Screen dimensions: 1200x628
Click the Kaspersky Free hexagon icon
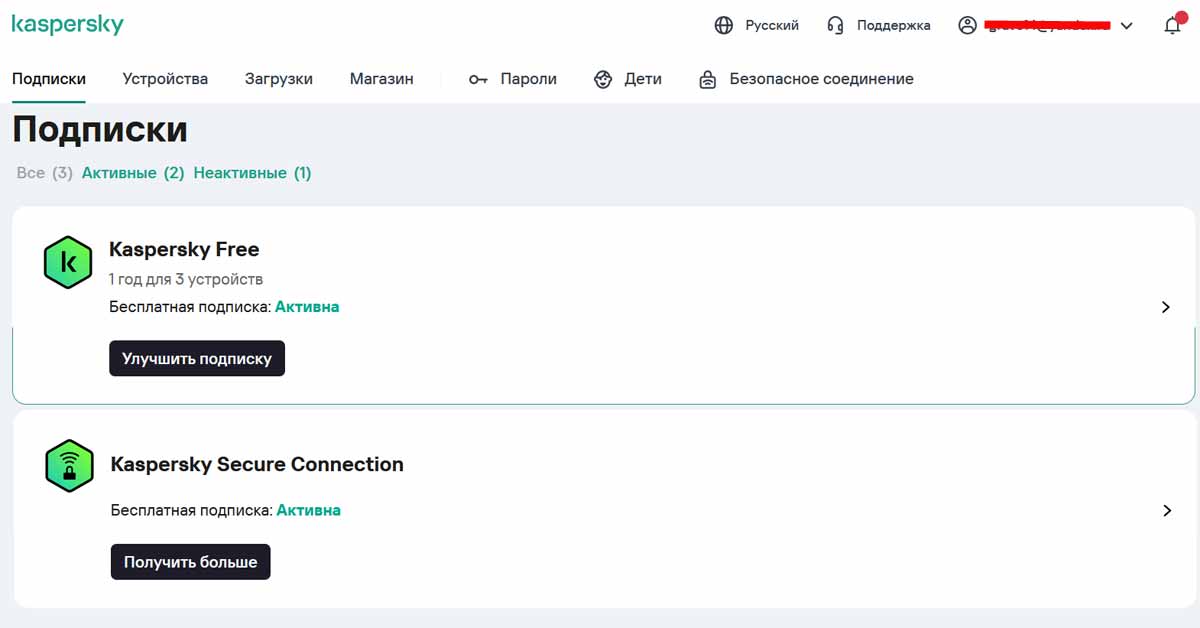pyautogui.click(x=68, y=263)
